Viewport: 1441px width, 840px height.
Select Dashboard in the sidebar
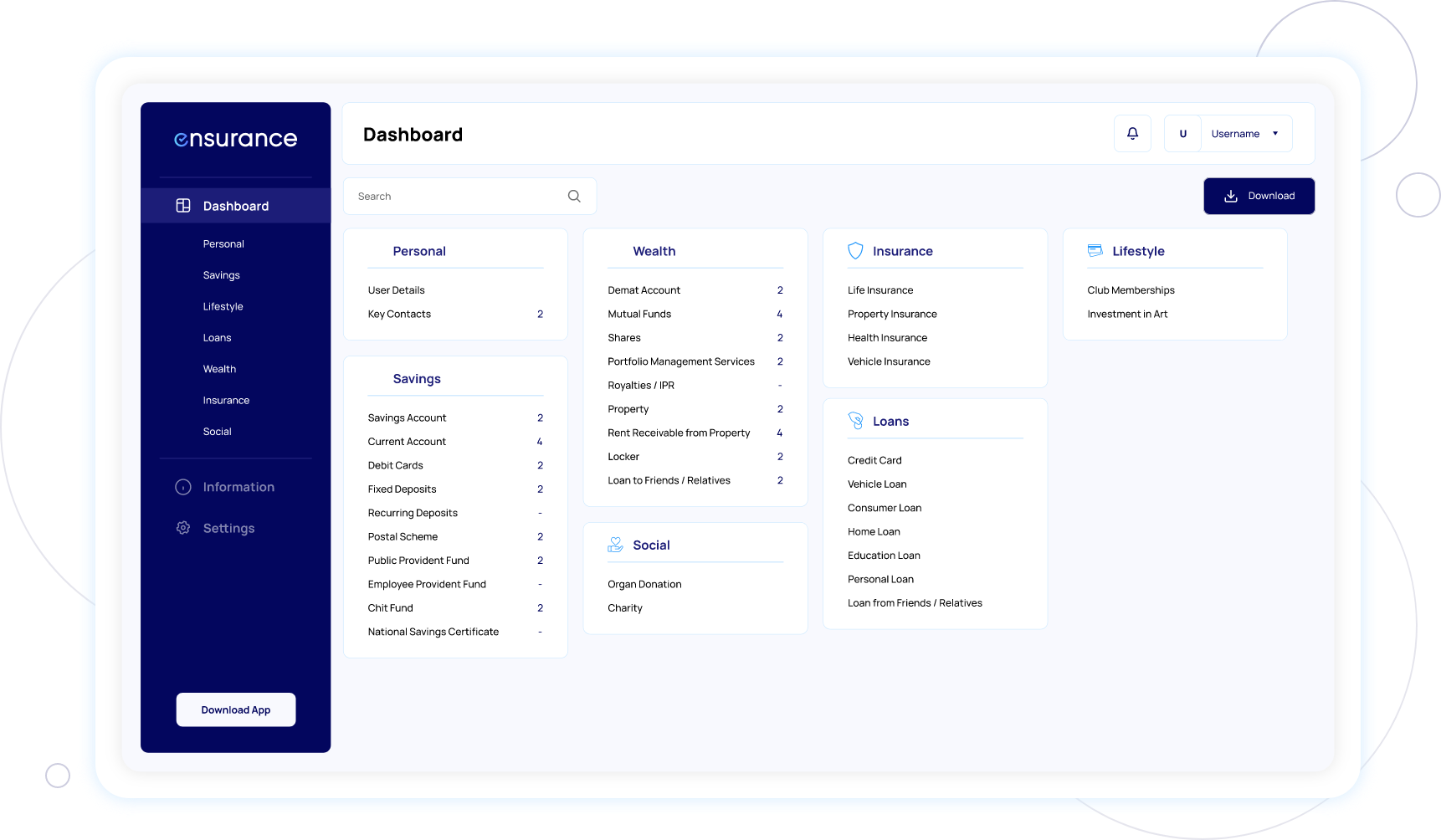coord(235,206)
